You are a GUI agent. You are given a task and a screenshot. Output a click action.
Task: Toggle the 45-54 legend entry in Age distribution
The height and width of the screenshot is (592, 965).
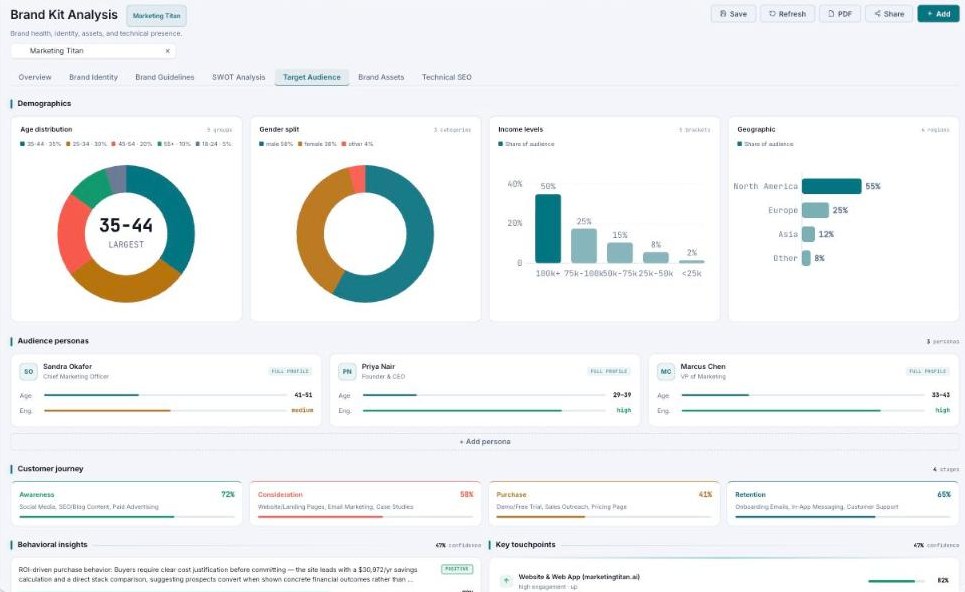pyautogui.click(x=132, y=144)
